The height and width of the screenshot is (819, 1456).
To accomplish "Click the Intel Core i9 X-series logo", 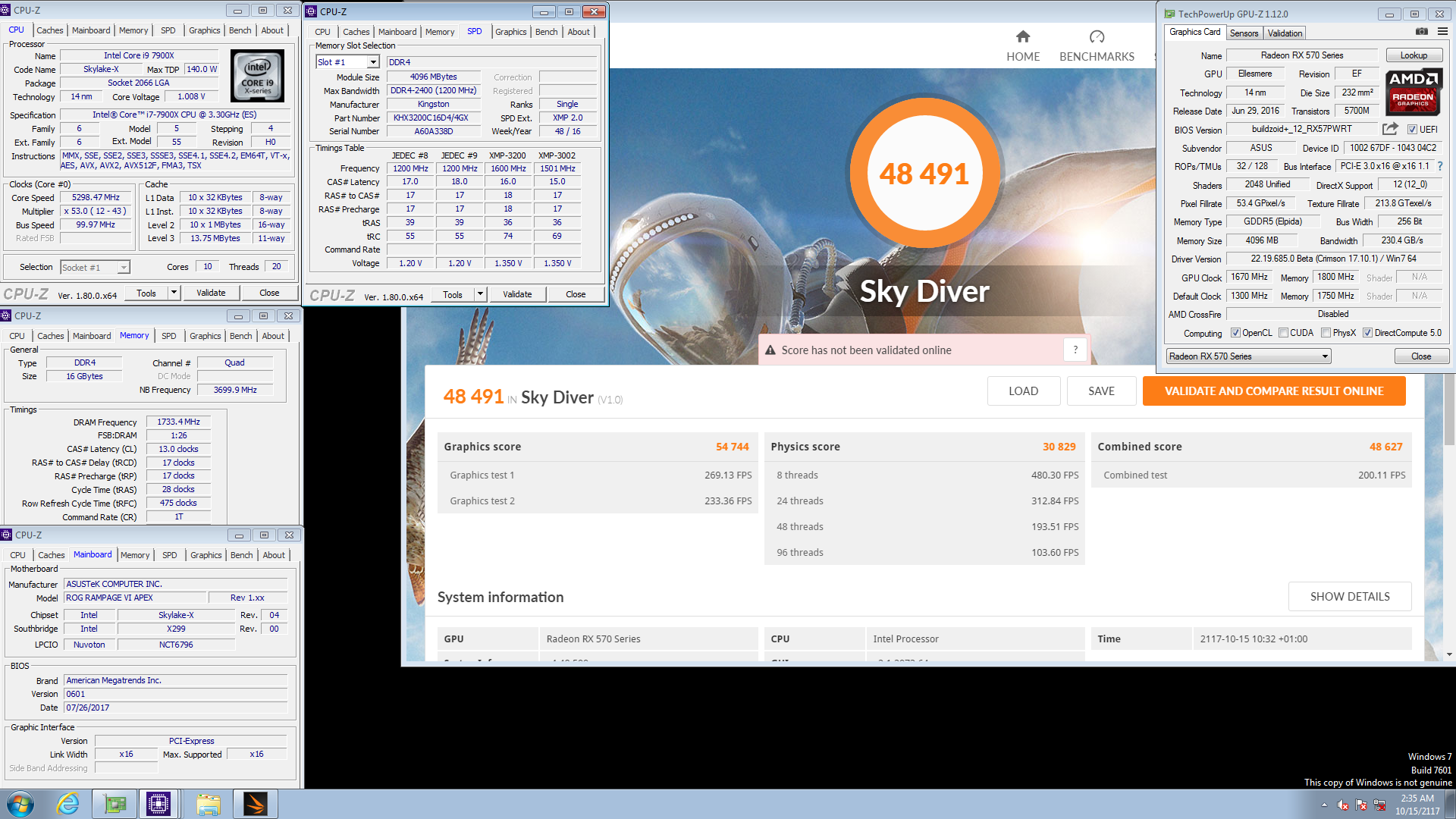I will pos(258,76).
